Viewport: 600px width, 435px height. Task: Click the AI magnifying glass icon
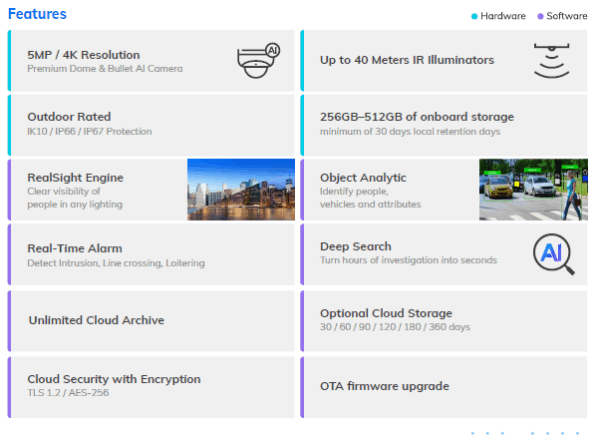point(553,254)
